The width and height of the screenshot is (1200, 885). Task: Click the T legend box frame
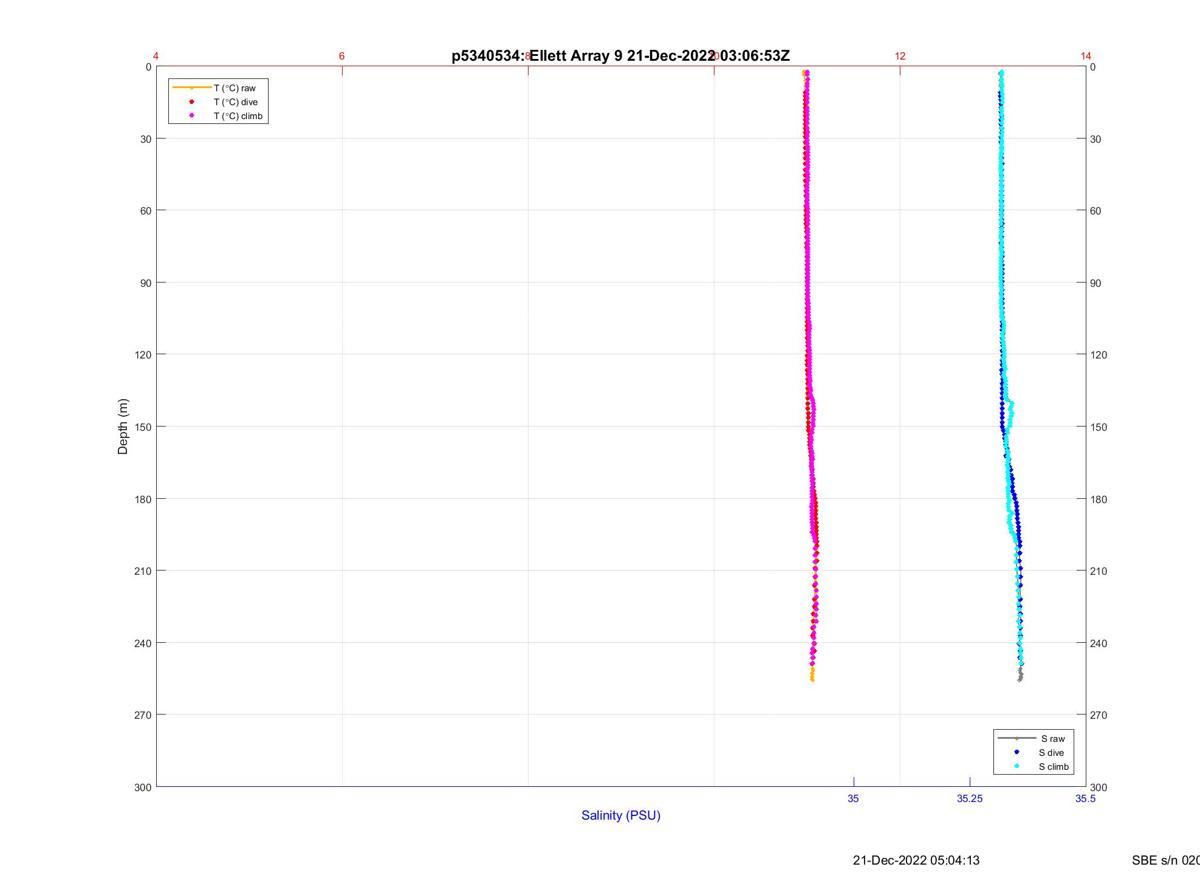(x=218, y=102)
